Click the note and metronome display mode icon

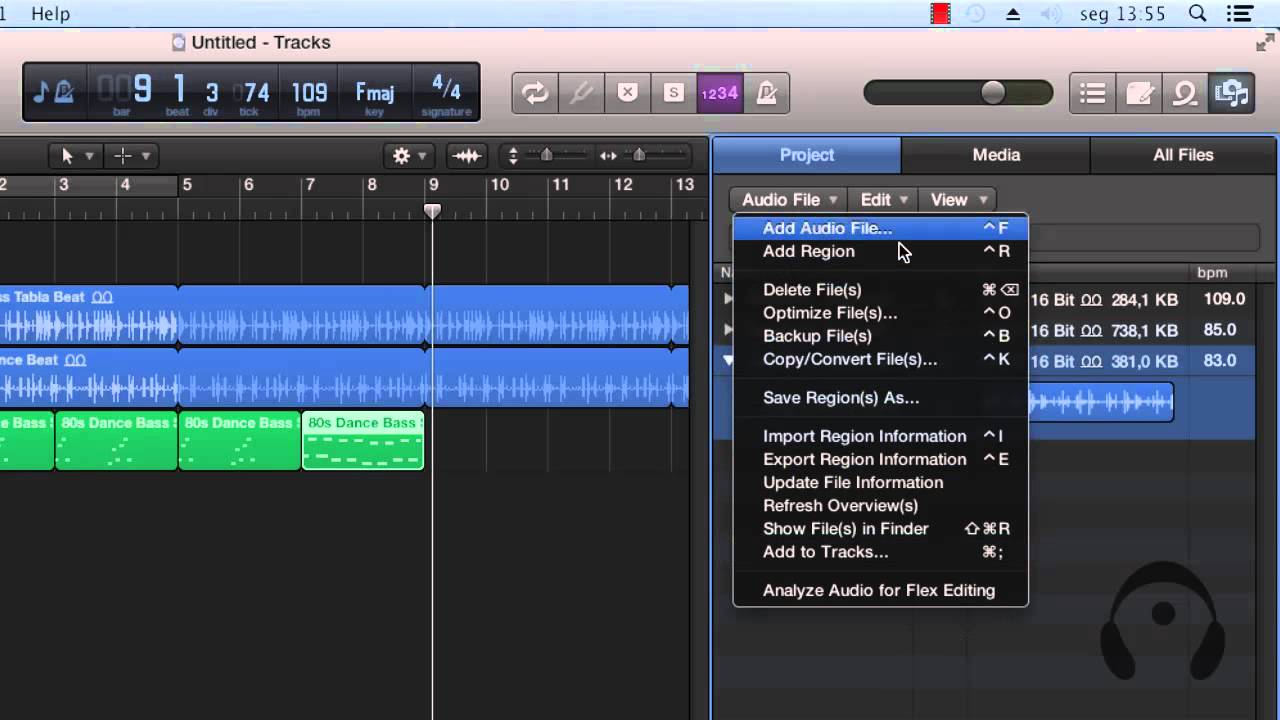coord(54,93)
